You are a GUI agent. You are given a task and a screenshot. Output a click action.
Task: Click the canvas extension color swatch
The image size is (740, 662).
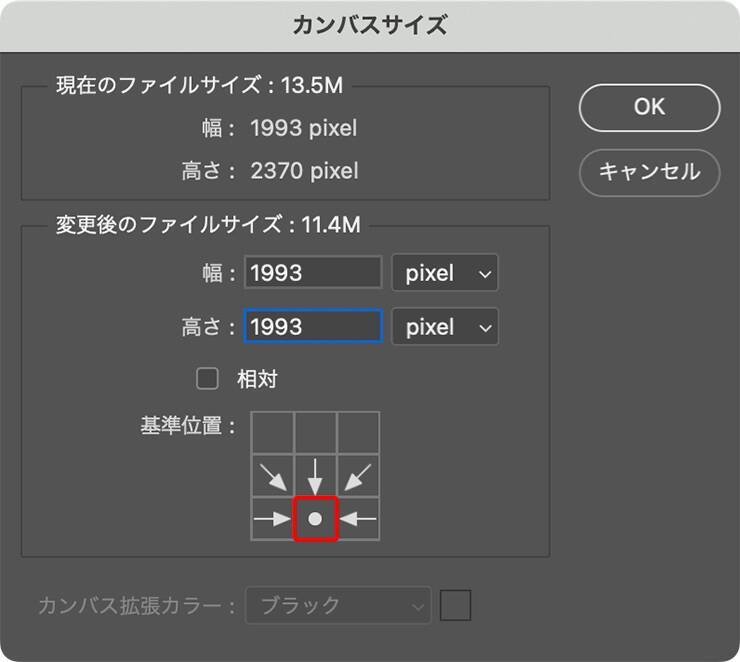456,605
